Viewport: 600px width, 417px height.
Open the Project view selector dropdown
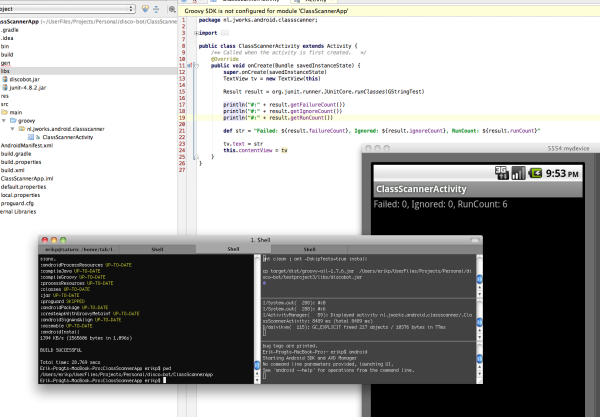pyautogui.click(x=67, y=8)
